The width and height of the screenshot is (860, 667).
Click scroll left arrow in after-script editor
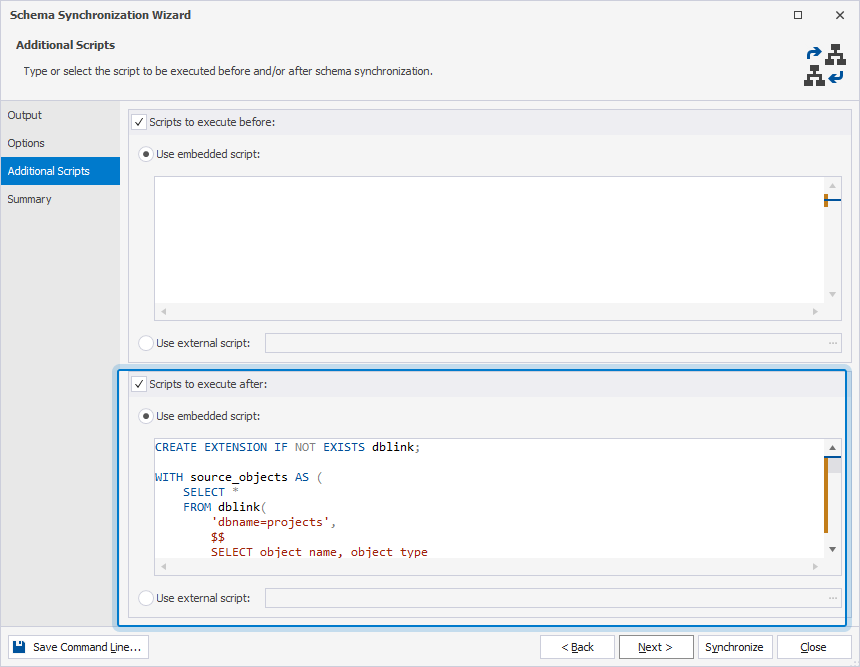click(163, 567)
